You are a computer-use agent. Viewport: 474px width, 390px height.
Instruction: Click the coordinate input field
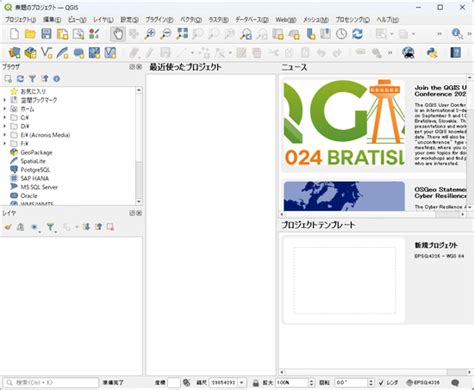[174, 383]
